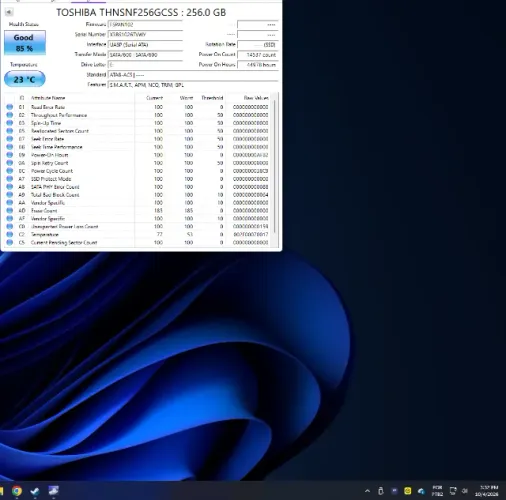Click status circle of Erase Count row
Viewport: 506px width, 500px height.
click(x=10, y=211)
